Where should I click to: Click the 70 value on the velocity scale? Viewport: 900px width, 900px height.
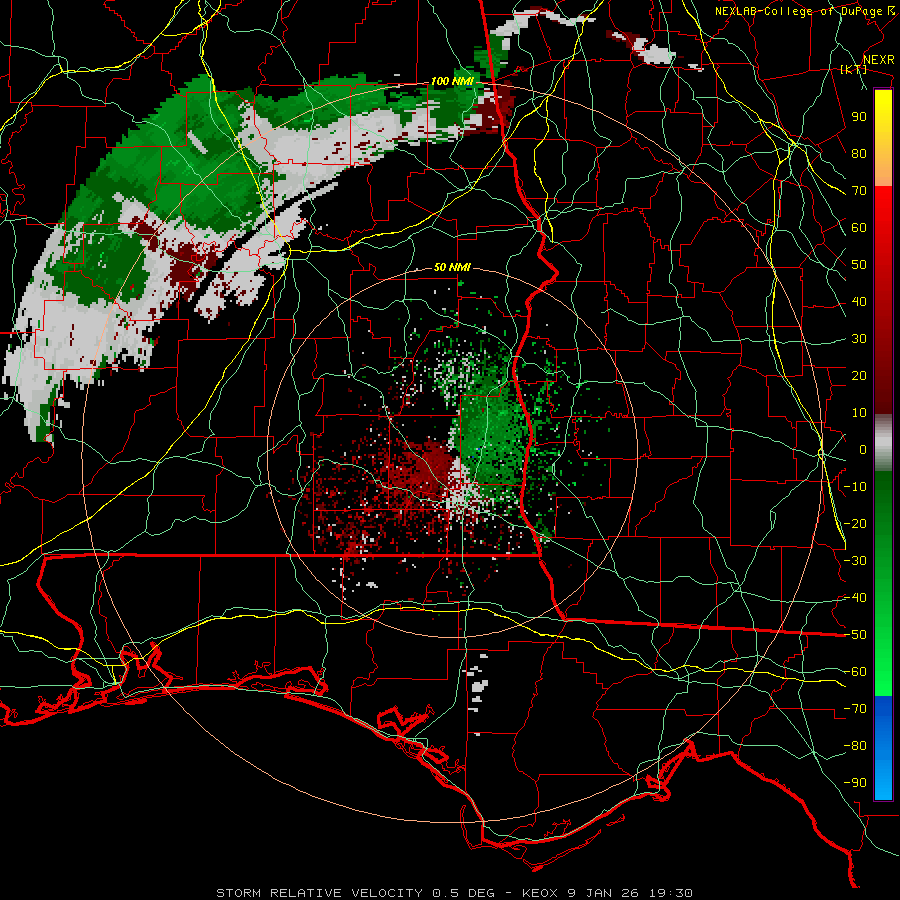[x=859, y=191]
